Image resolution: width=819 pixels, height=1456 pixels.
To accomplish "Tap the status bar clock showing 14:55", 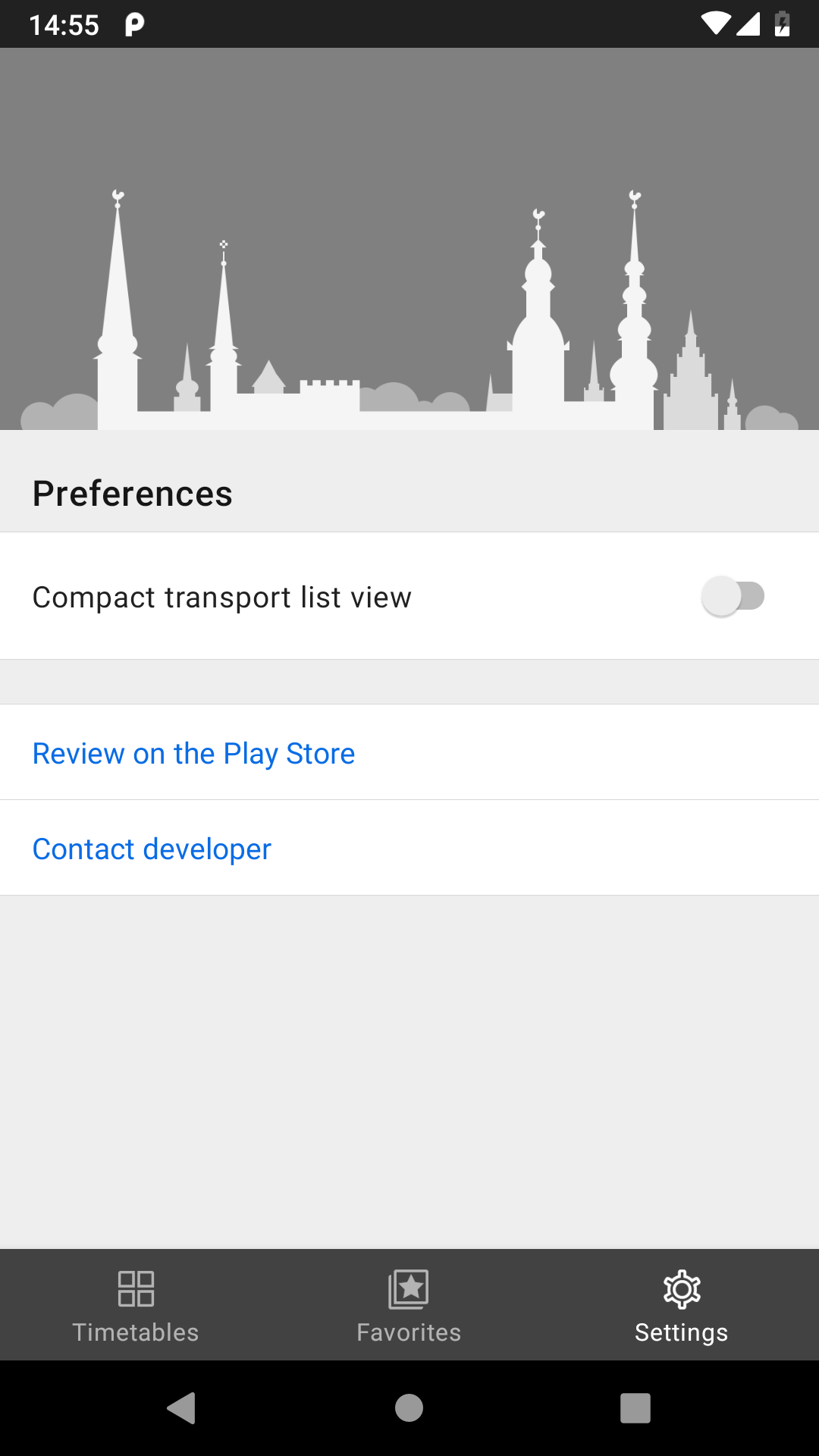I will point(64,25).
